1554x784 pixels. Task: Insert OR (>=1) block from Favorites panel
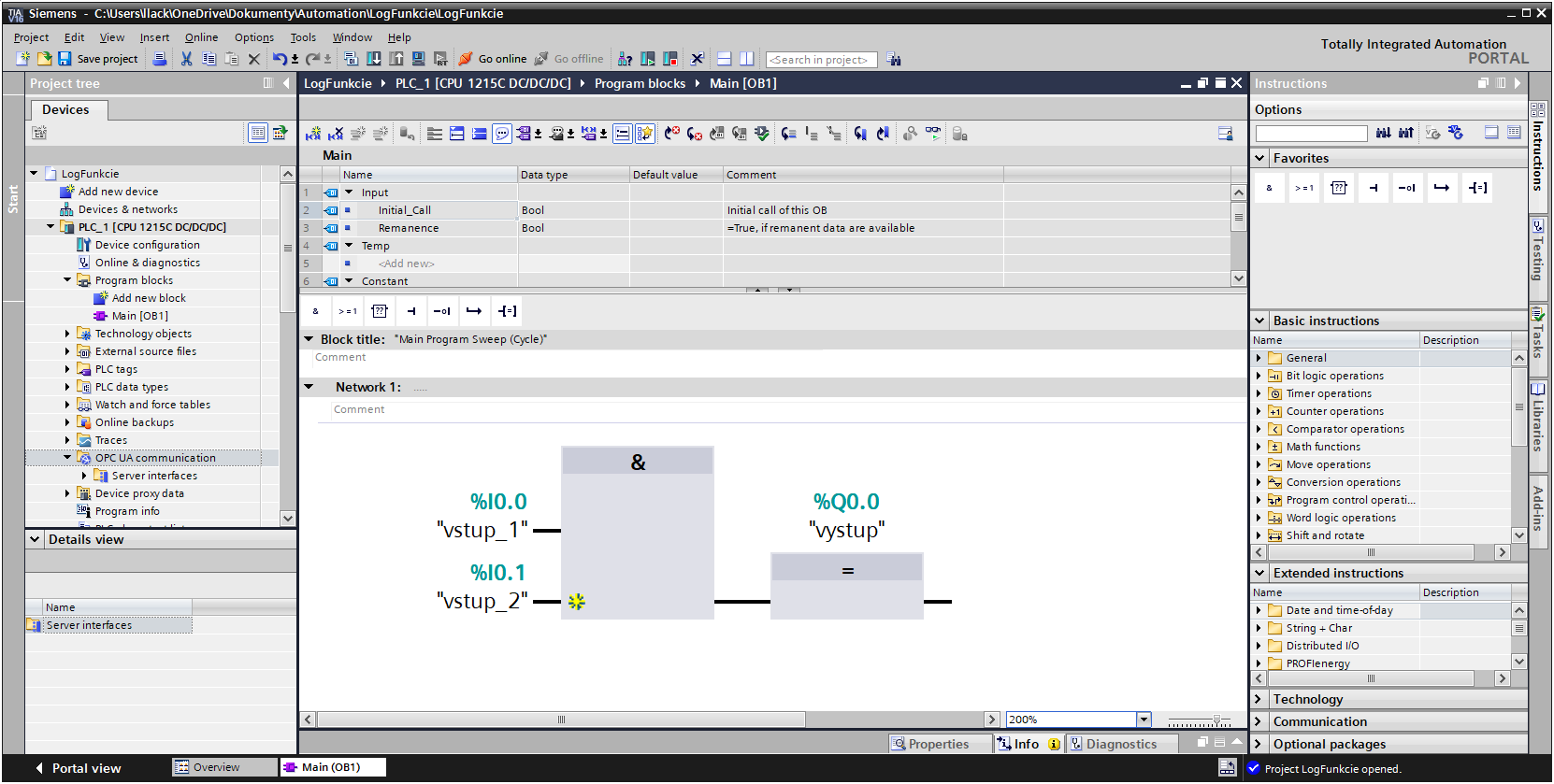(1303, 188)
